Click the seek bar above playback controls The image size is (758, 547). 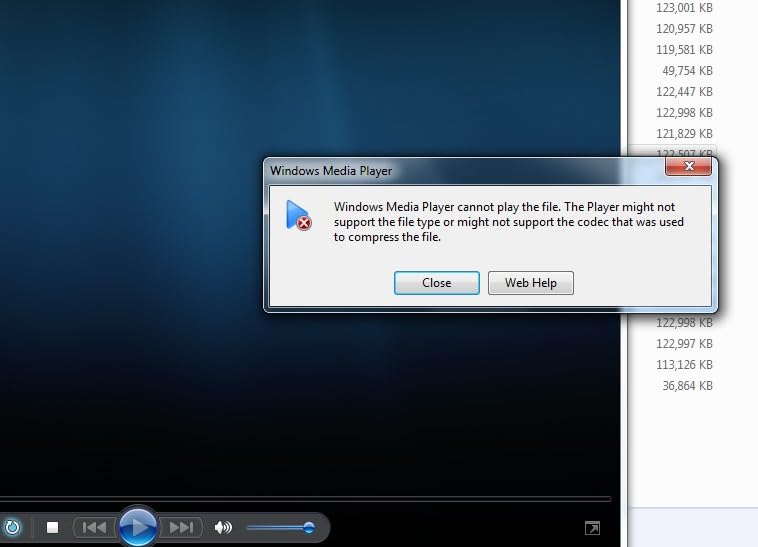pos(306,498)
